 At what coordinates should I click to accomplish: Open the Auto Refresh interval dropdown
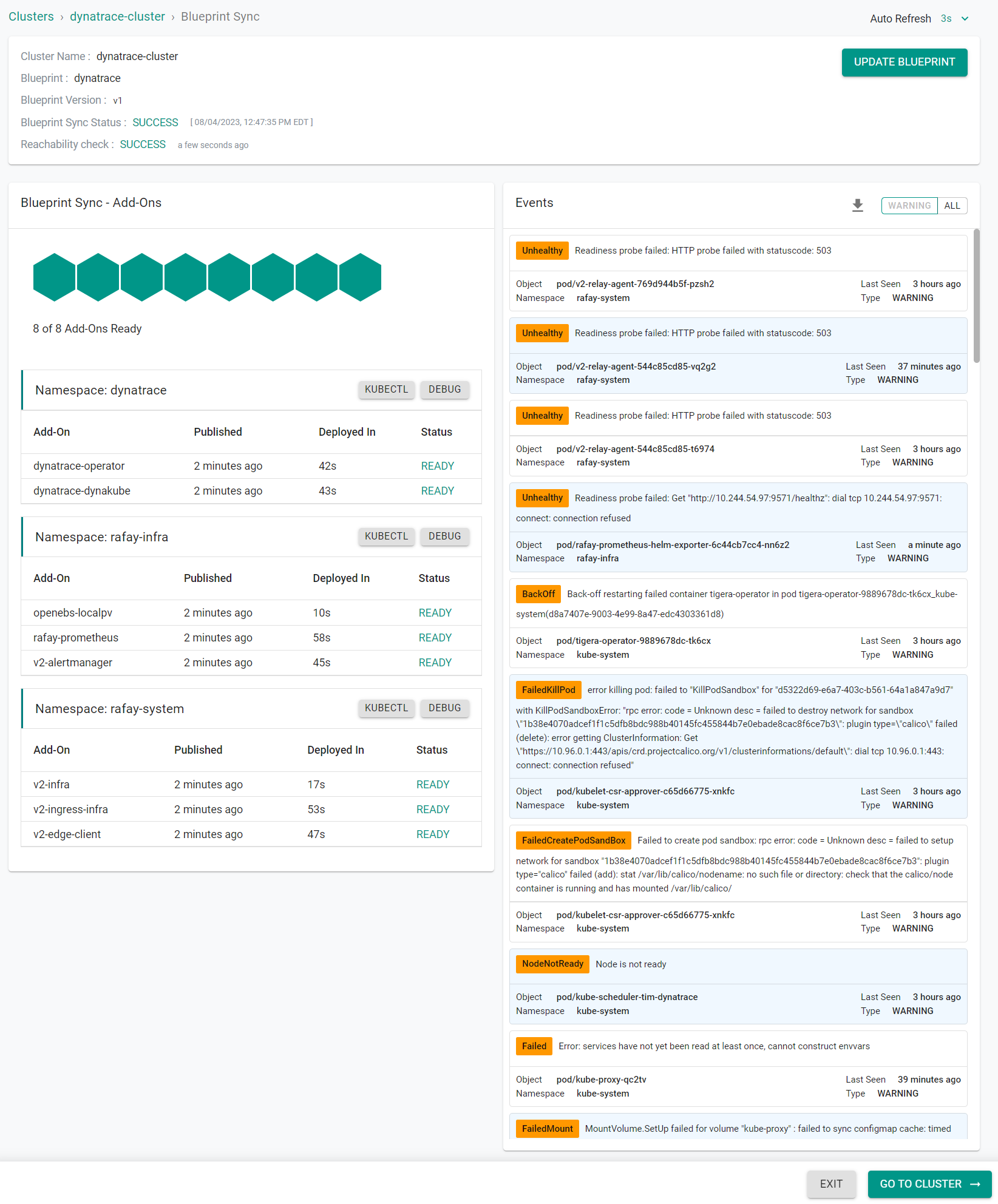click(955, 19)
